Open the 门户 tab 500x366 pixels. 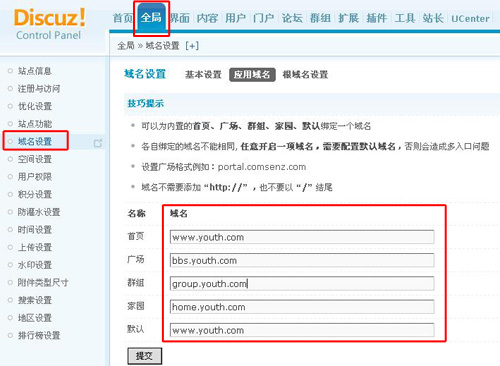264,18
